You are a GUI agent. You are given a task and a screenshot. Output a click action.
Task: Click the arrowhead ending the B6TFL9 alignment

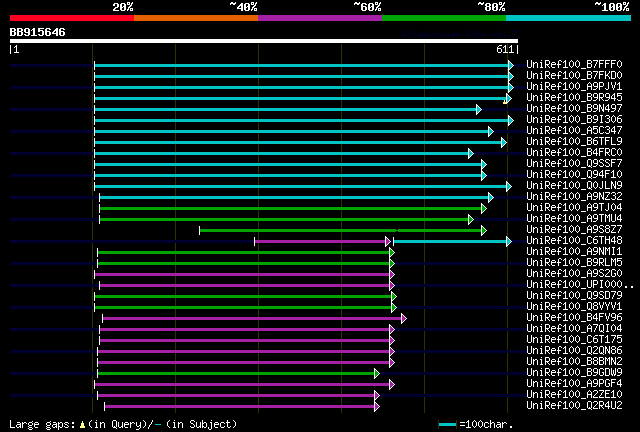[x=504, y=143]
